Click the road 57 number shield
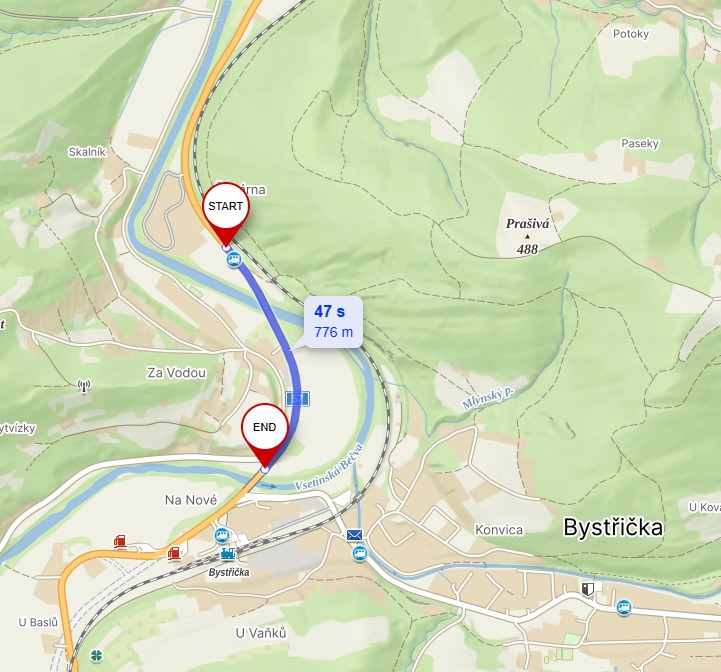721x672 pixels. tap(298, 399)
